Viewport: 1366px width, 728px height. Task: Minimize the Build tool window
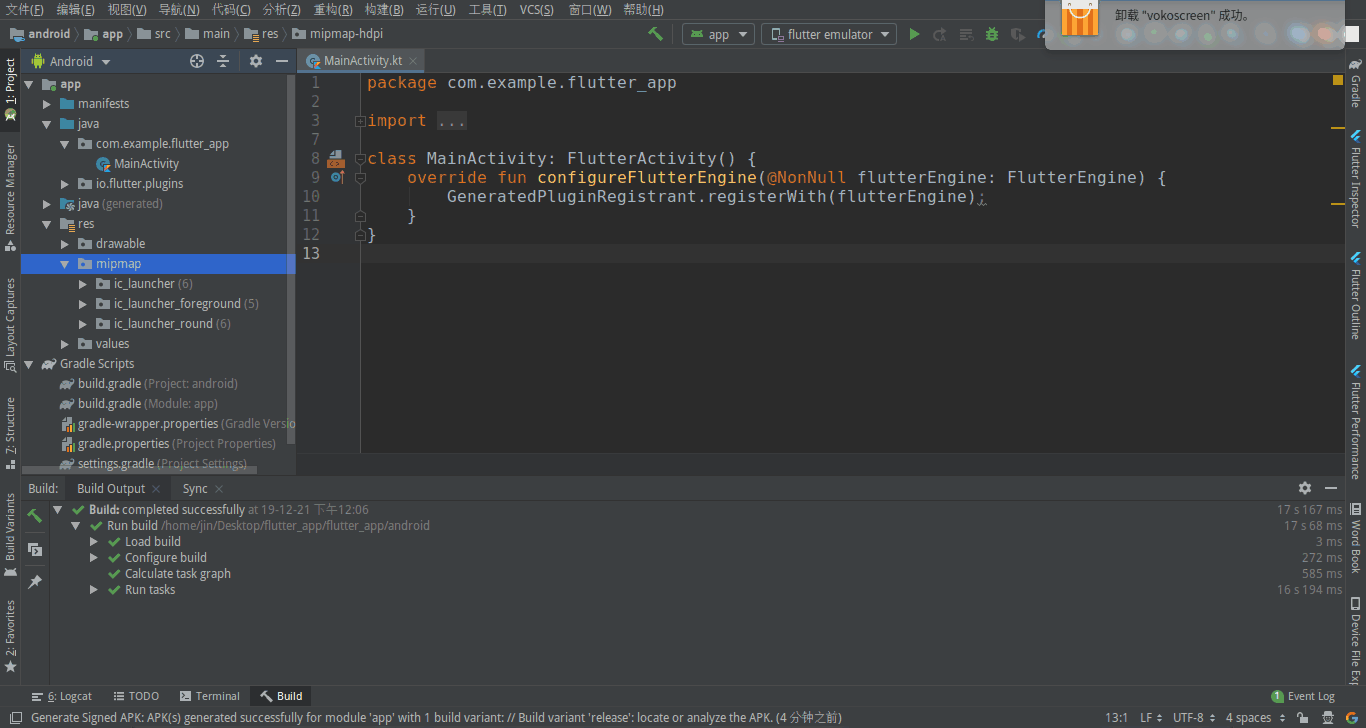(x=1331, y=488)
